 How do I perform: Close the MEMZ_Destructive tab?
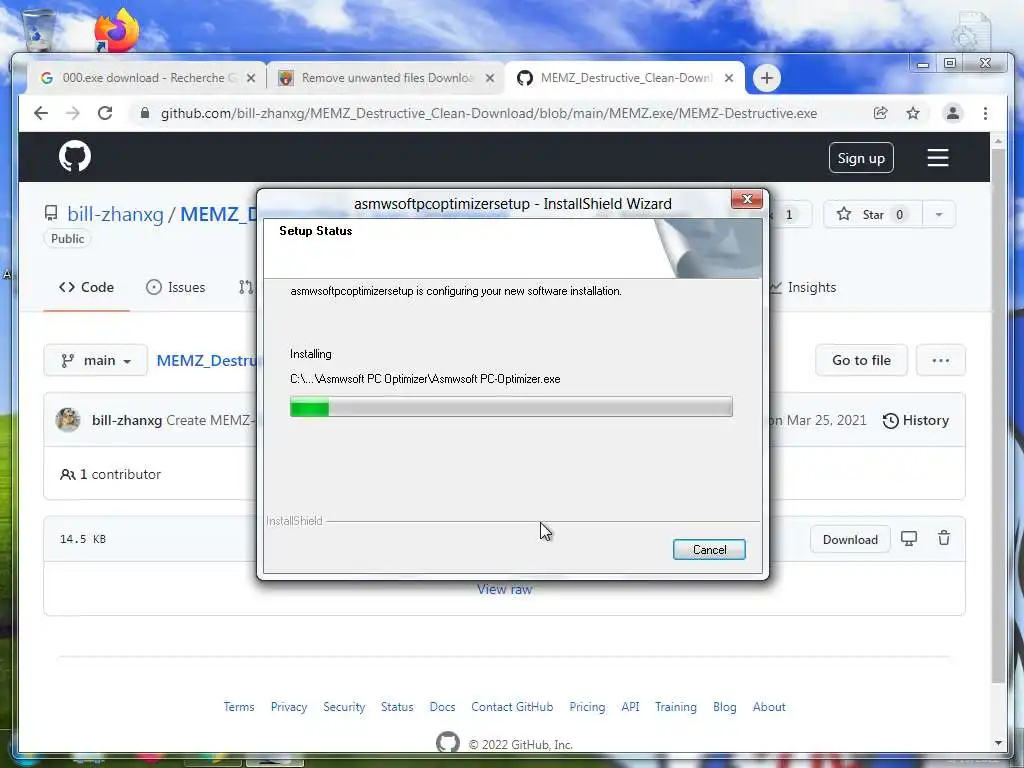[729, 78]
